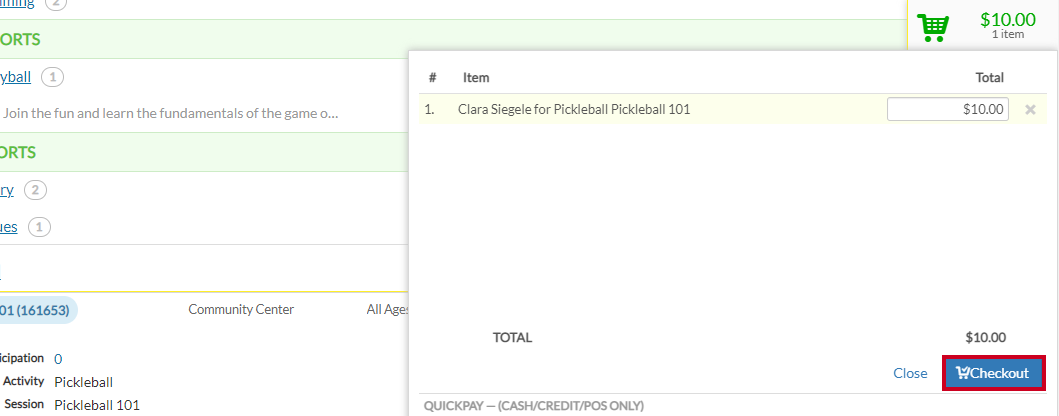Edit the $10.00 price input field

(948, 109)
